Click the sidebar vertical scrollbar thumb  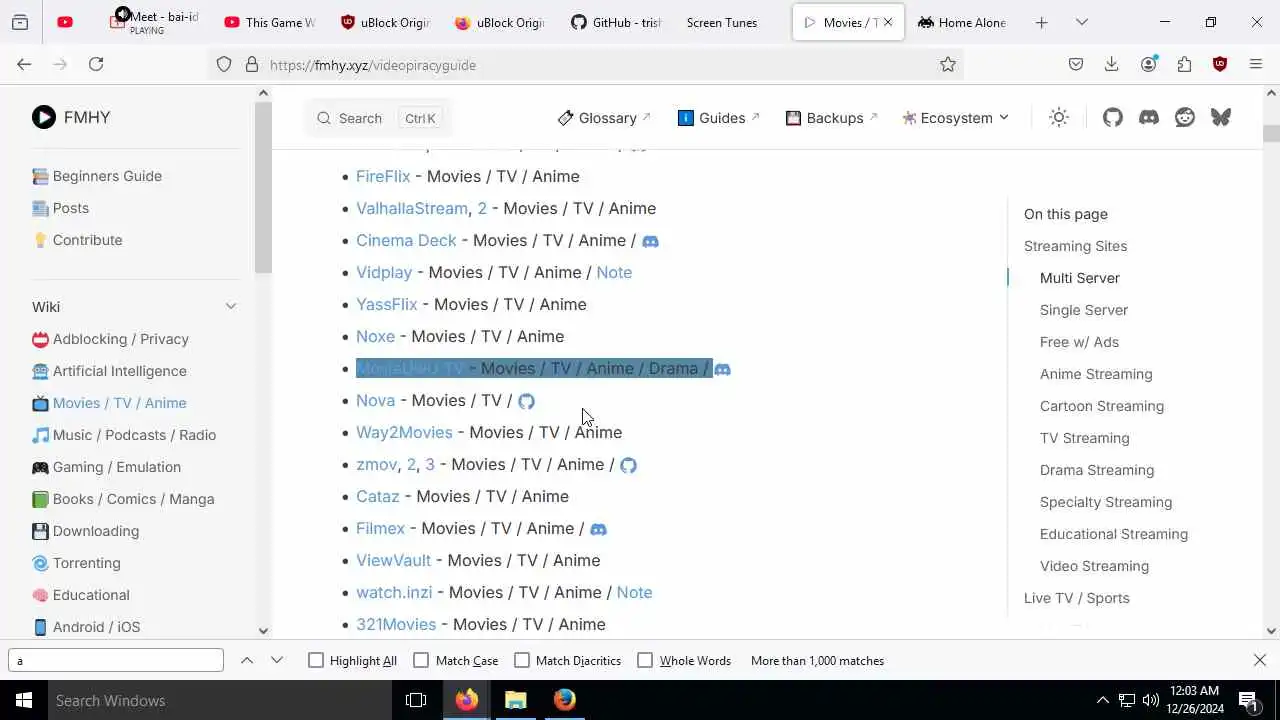263,187
